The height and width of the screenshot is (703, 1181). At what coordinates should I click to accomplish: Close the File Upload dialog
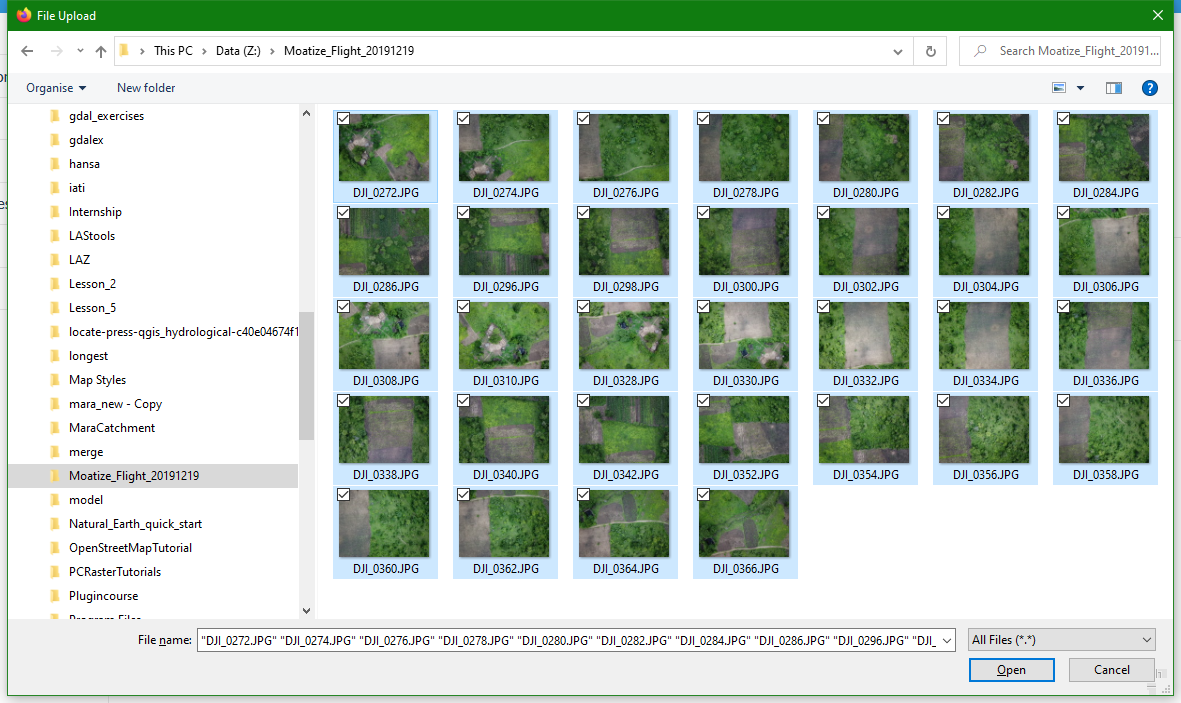point(1158,15)
